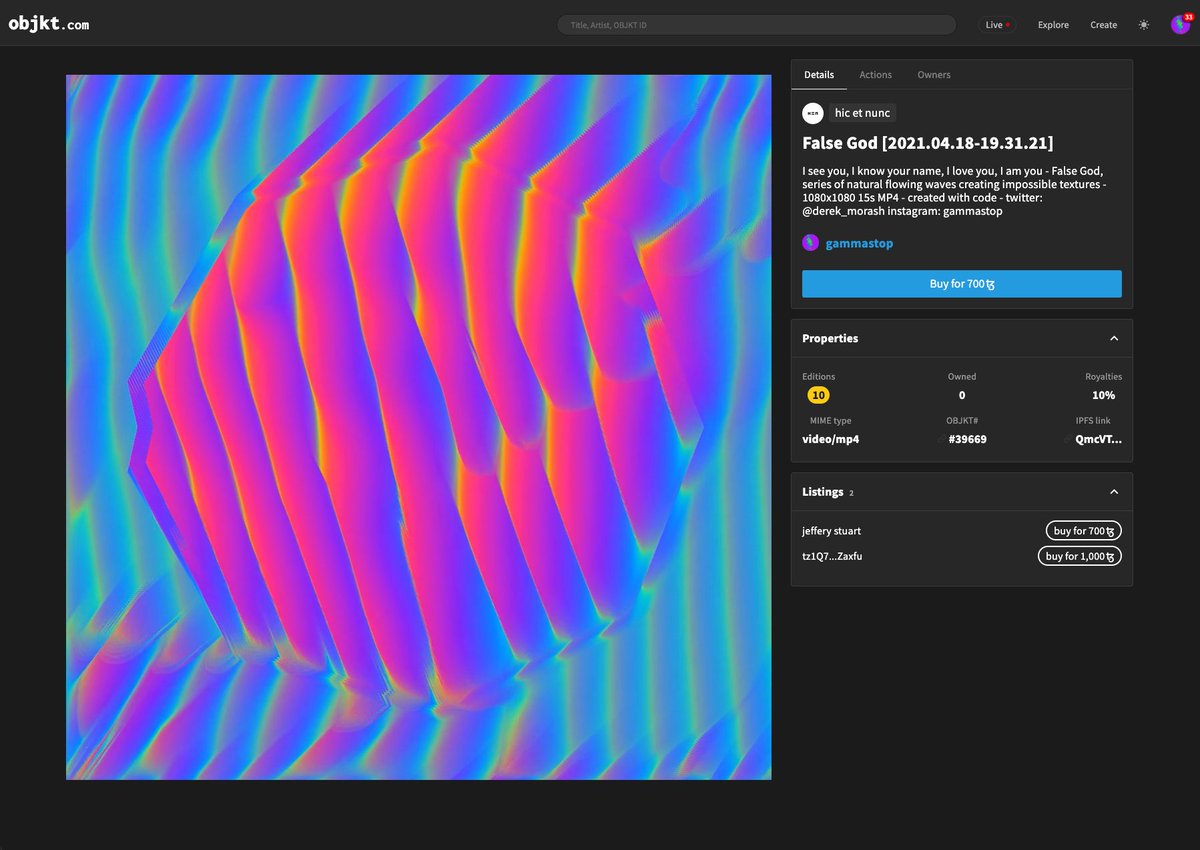Click jeffery stuart's buy for 700 button
Viewport: 1200px width, 850px height.
pos(1084,531)
